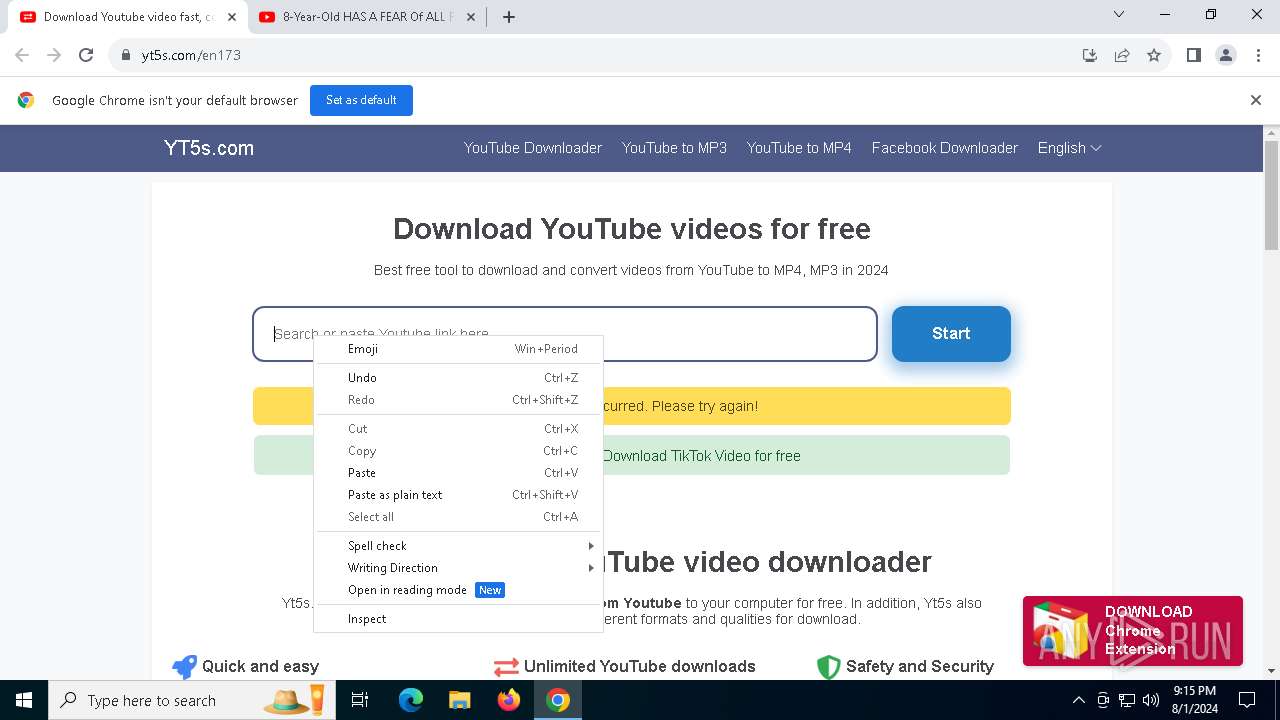1280x720 pixels.
Task: Select Undo from context menu
Action: click(459, 378)
